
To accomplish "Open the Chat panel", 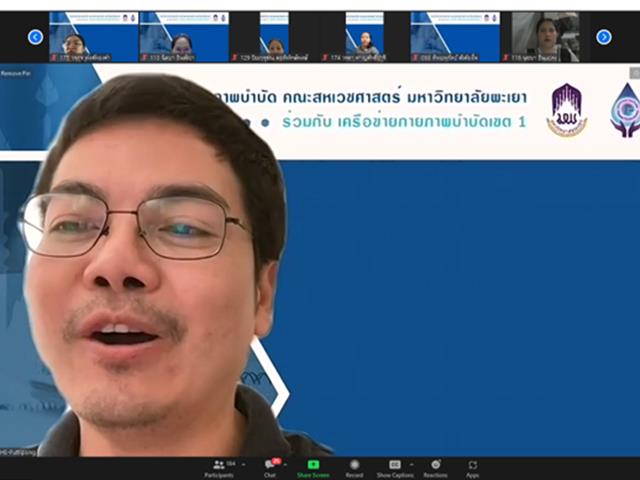I will click(x=271, y=469).
